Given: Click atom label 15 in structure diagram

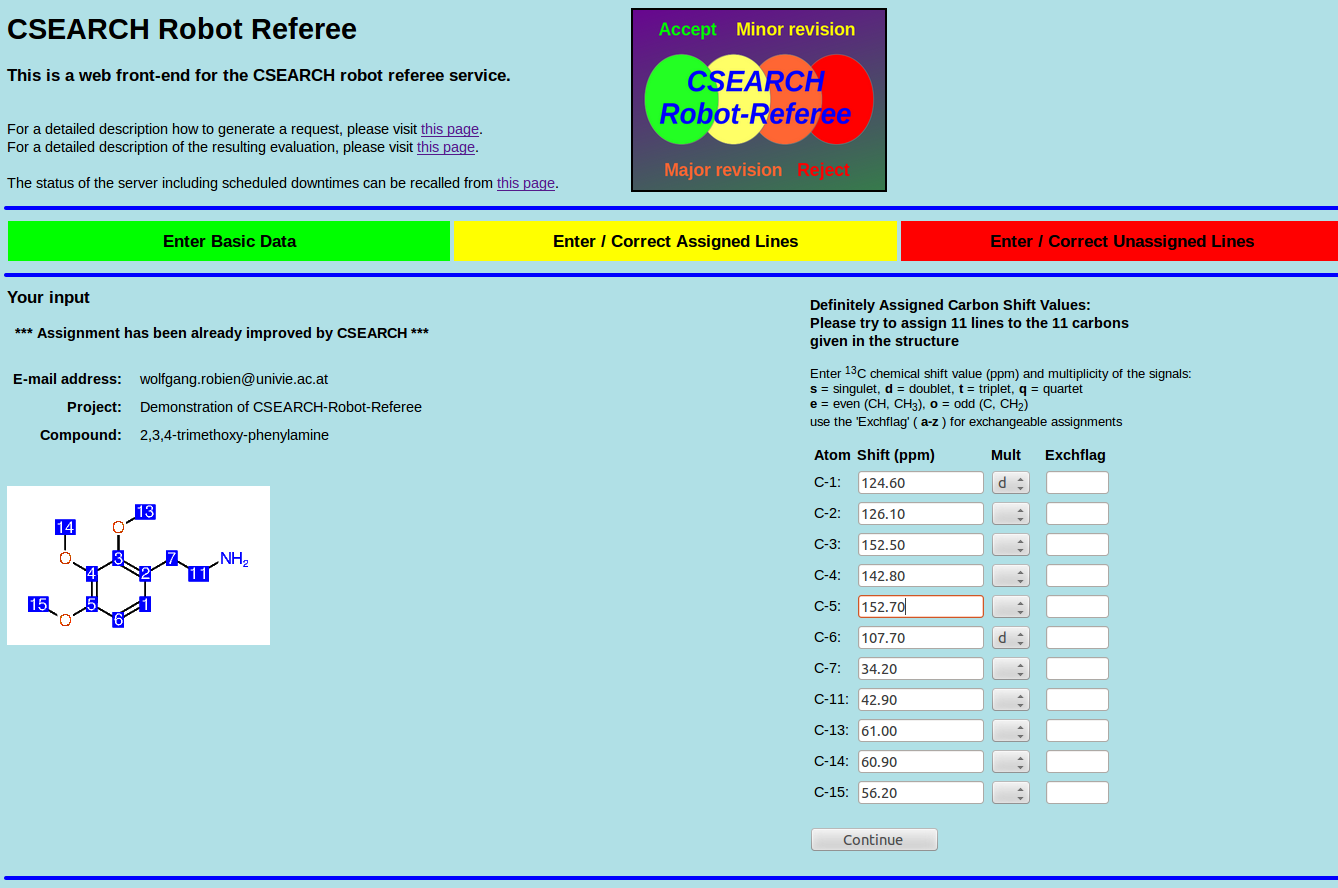Looking at the screenshot, I should point(38,604).
